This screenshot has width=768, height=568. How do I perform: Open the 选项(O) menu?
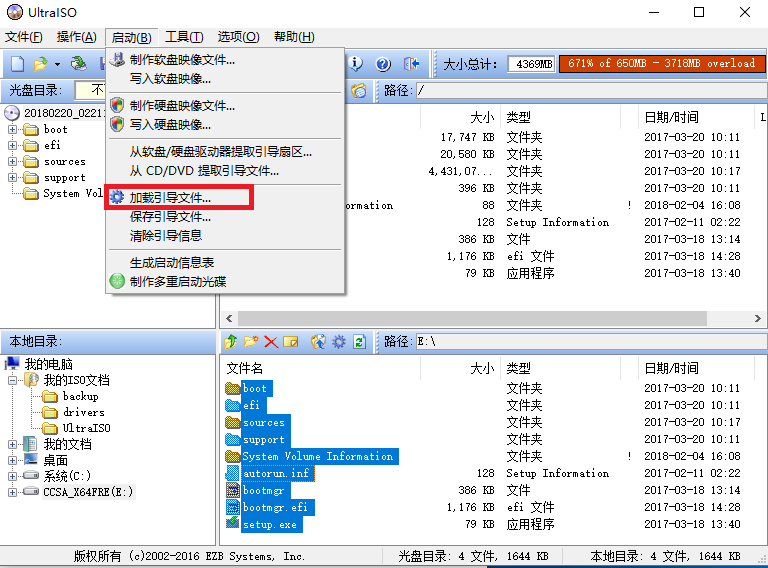click(x=238, y=37)
